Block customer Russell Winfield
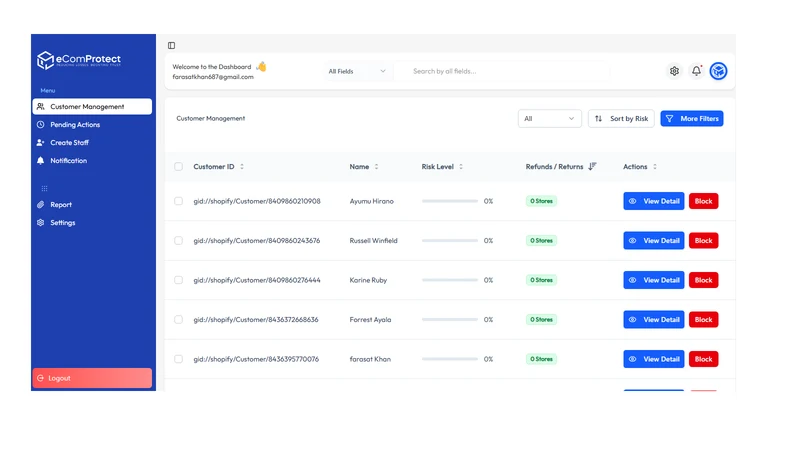 pyautogui.click(x=704, y=240)
